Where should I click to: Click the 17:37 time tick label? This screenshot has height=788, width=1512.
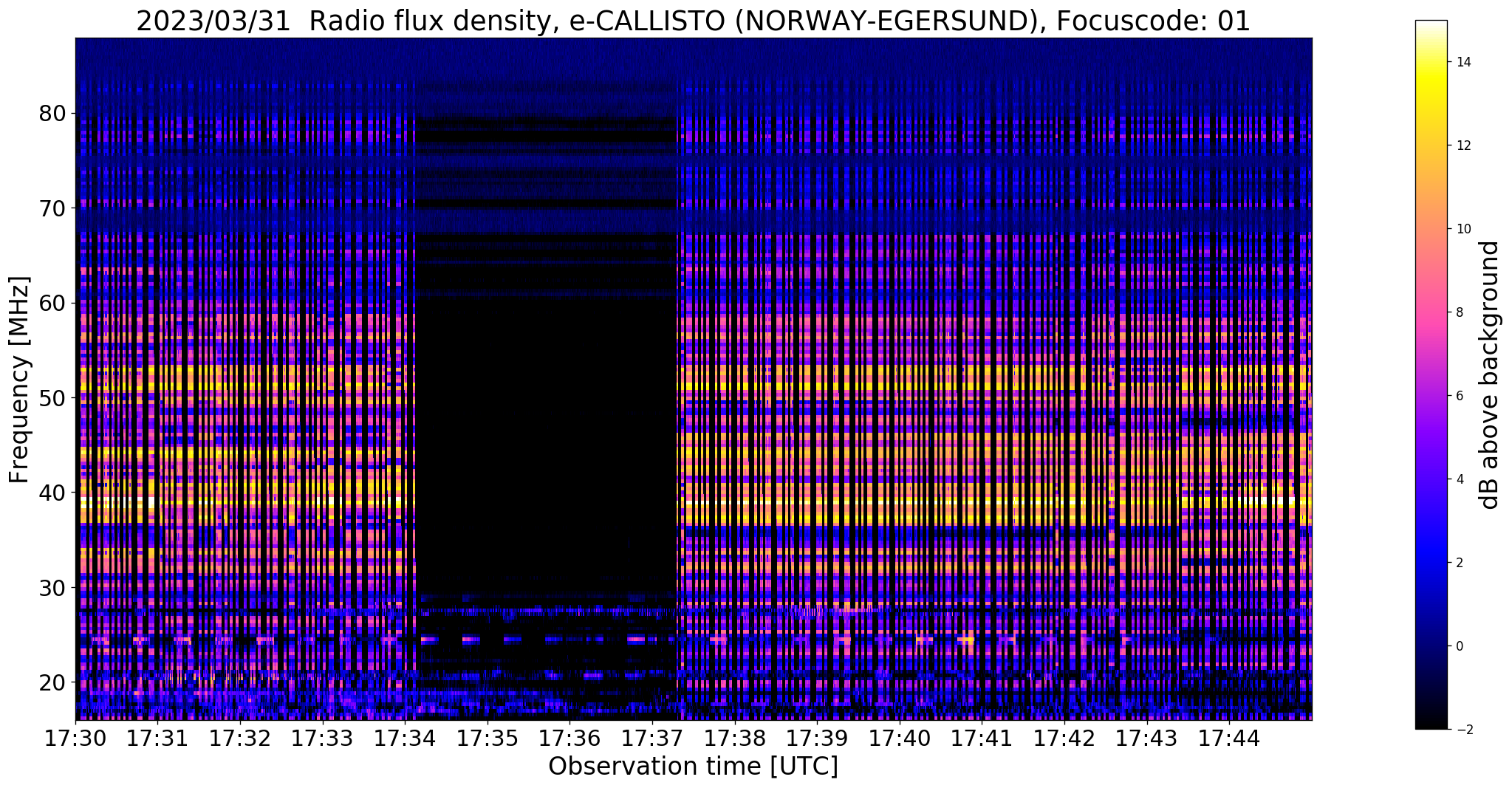[x=652, y=738]
